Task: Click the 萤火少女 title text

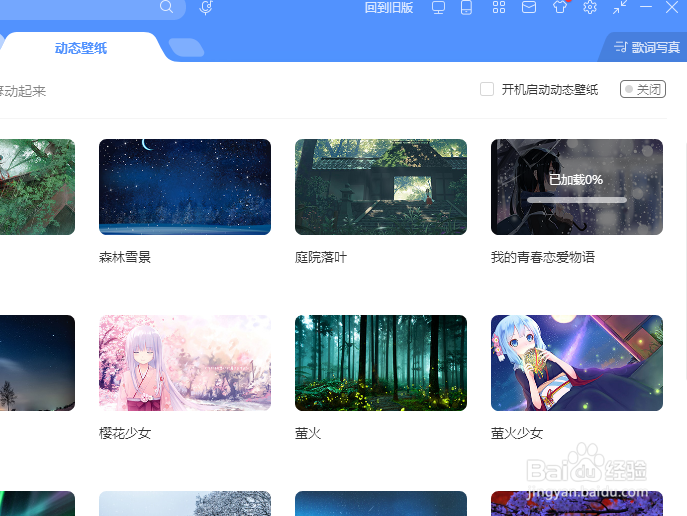Action: (517, 433)
